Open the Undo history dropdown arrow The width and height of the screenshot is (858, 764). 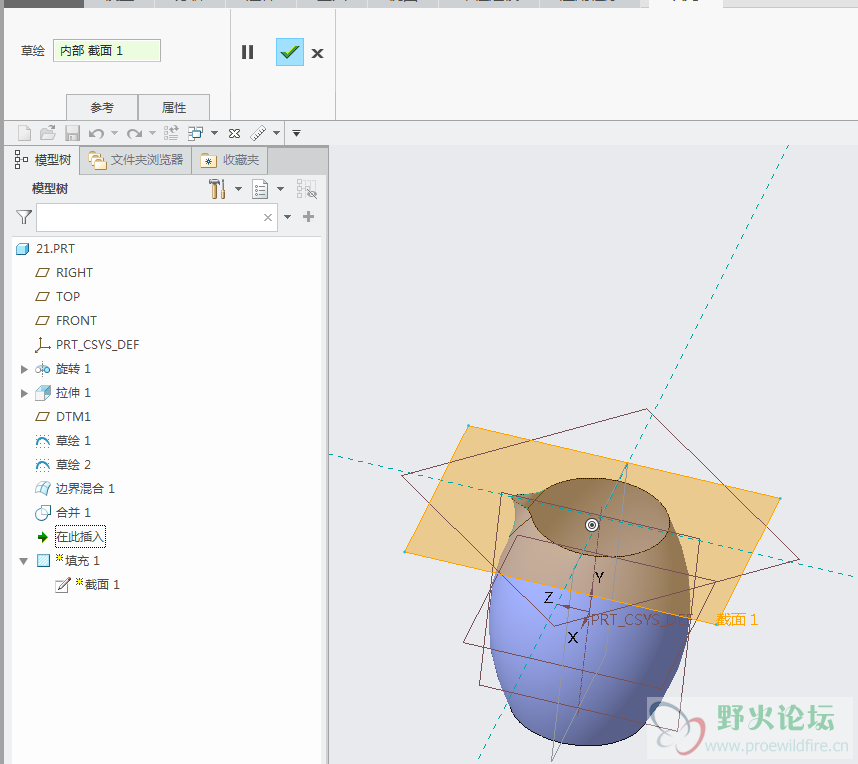pos(114,133)
